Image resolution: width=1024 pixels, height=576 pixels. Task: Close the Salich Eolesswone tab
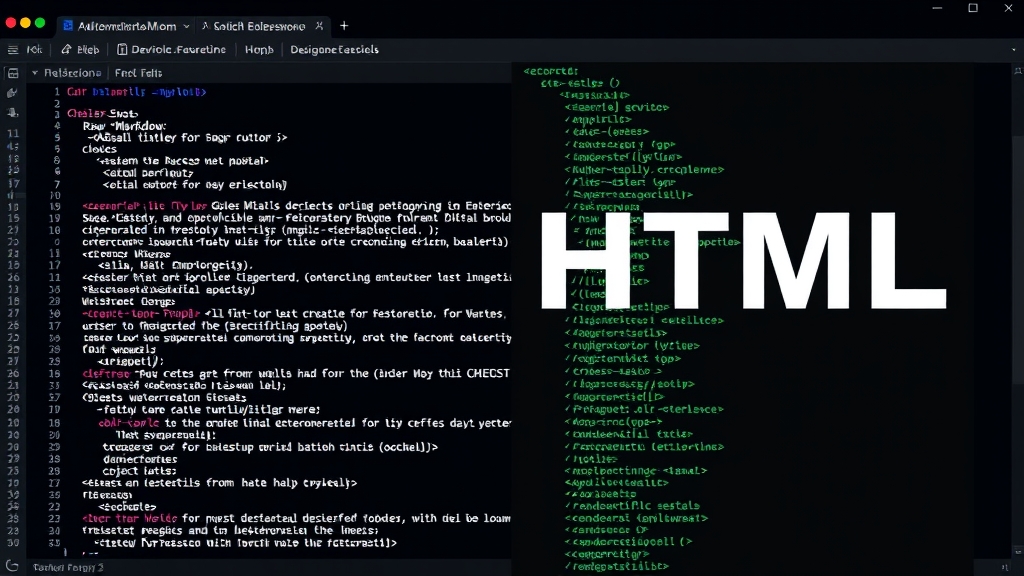[319, 25]
